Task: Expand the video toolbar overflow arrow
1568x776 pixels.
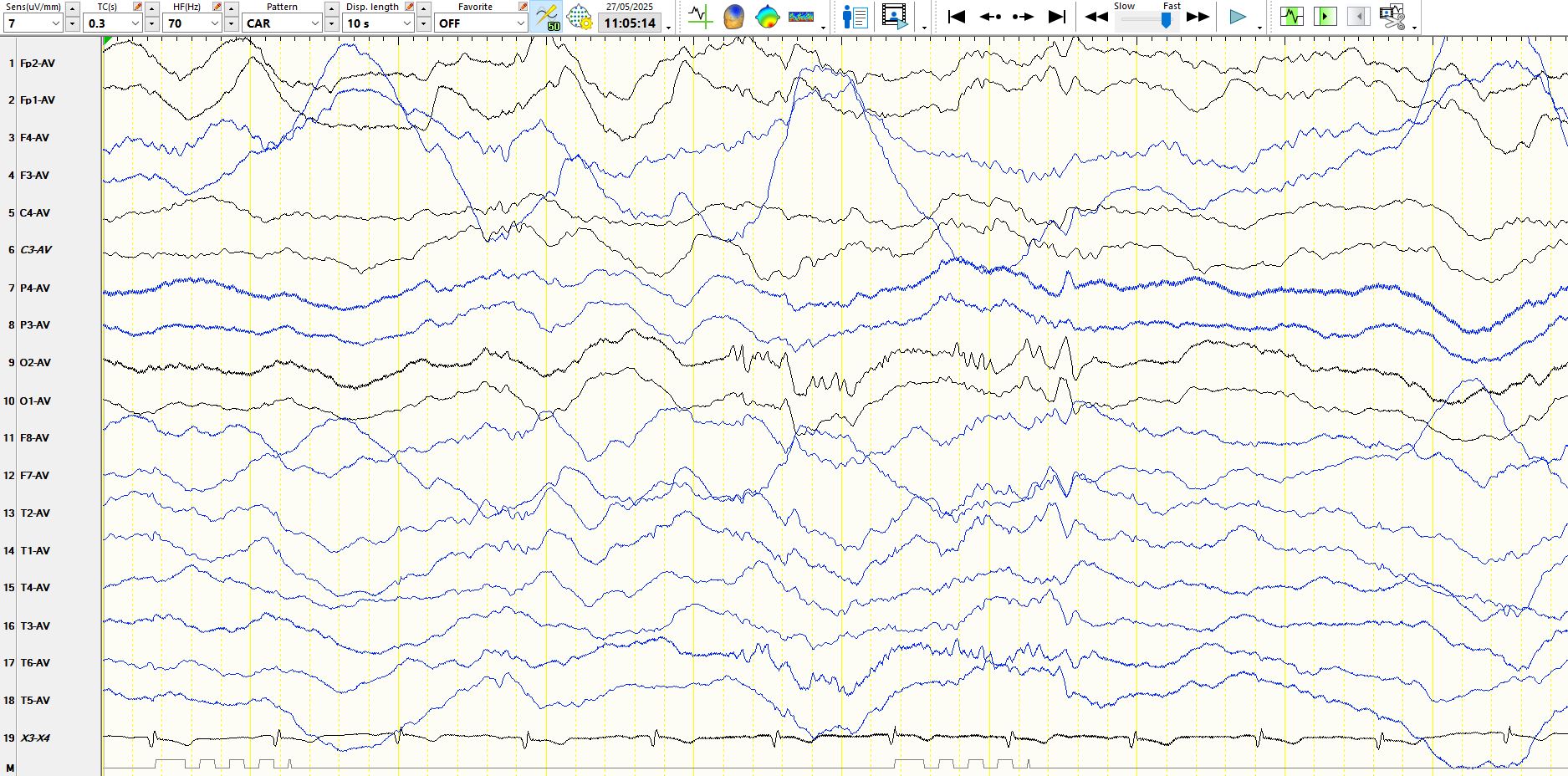Action: coord(924,28)
